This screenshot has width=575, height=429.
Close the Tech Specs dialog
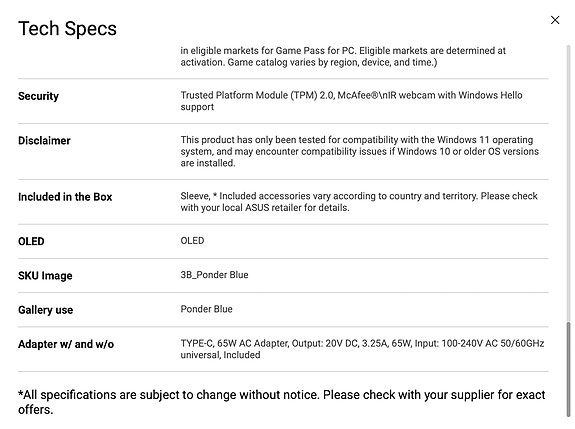(555, 20)
